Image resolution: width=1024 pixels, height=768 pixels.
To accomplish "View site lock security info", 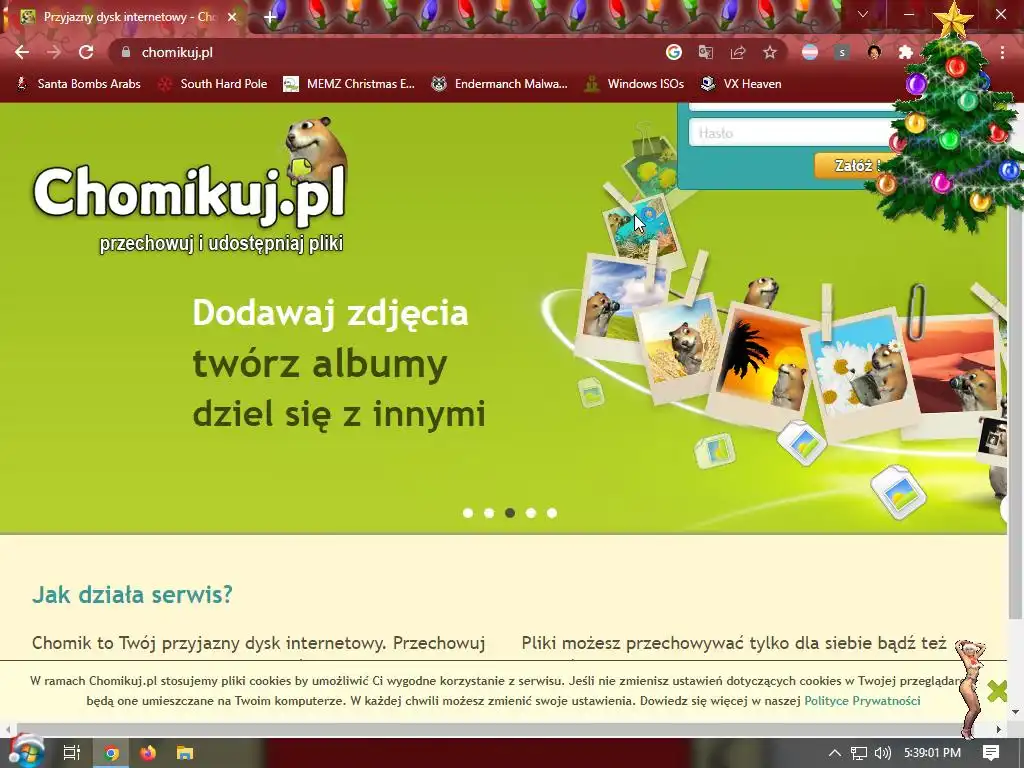I will point(126,52).
